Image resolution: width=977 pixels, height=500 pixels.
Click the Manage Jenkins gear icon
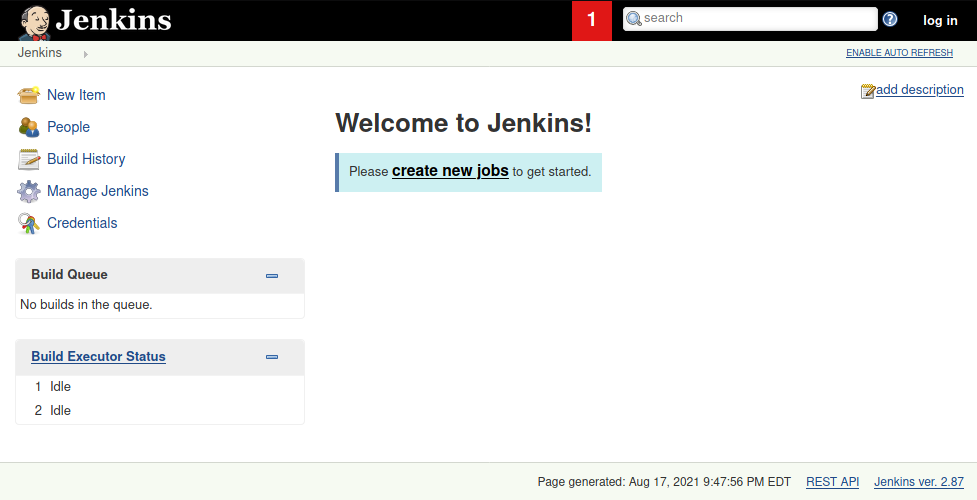(29, 191)
